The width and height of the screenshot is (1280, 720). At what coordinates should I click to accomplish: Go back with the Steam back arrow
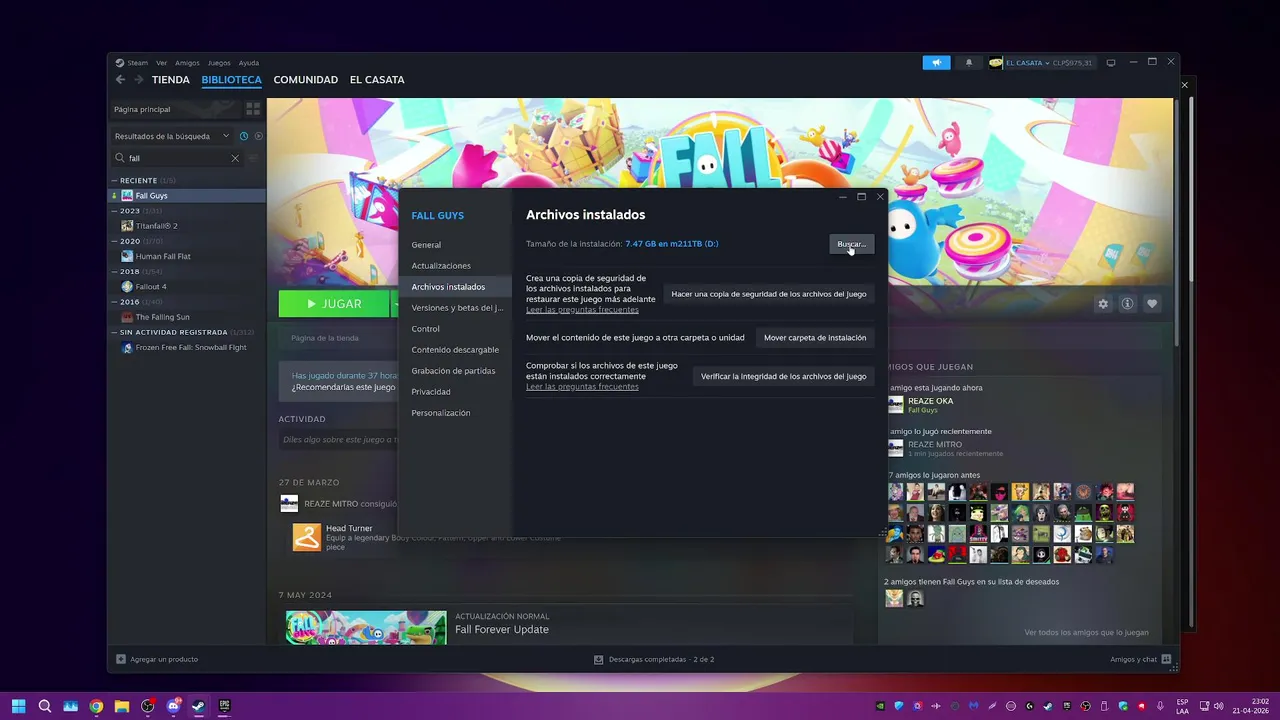120,80
